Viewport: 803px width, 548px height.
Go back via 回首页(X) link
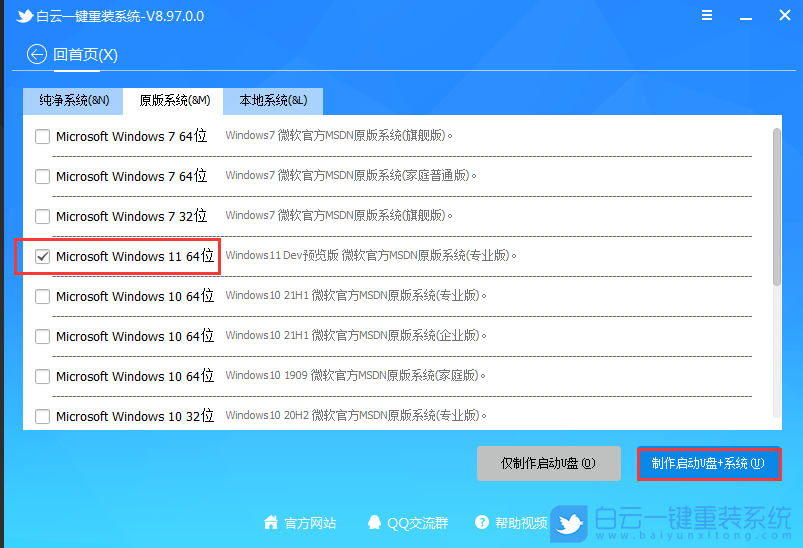click(x=85, y=55)
